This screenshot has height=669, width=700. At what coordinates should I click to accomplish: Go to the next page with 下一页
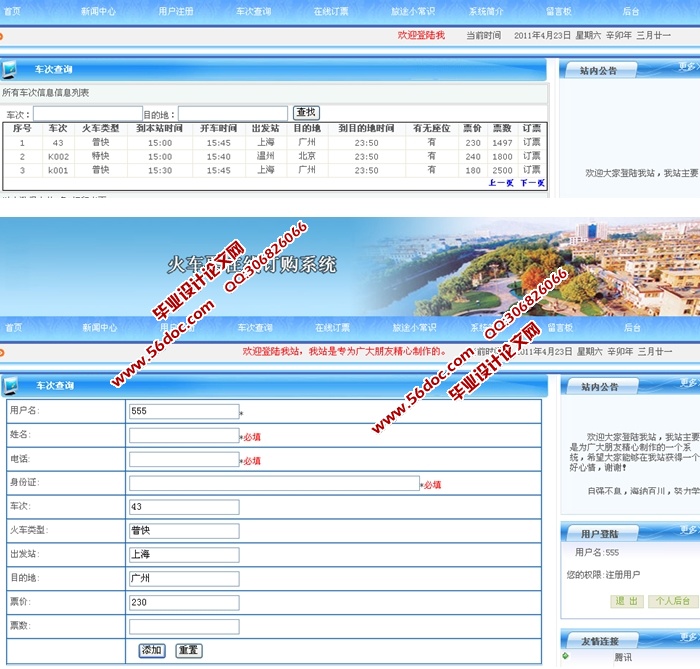(x=532, y=183)
